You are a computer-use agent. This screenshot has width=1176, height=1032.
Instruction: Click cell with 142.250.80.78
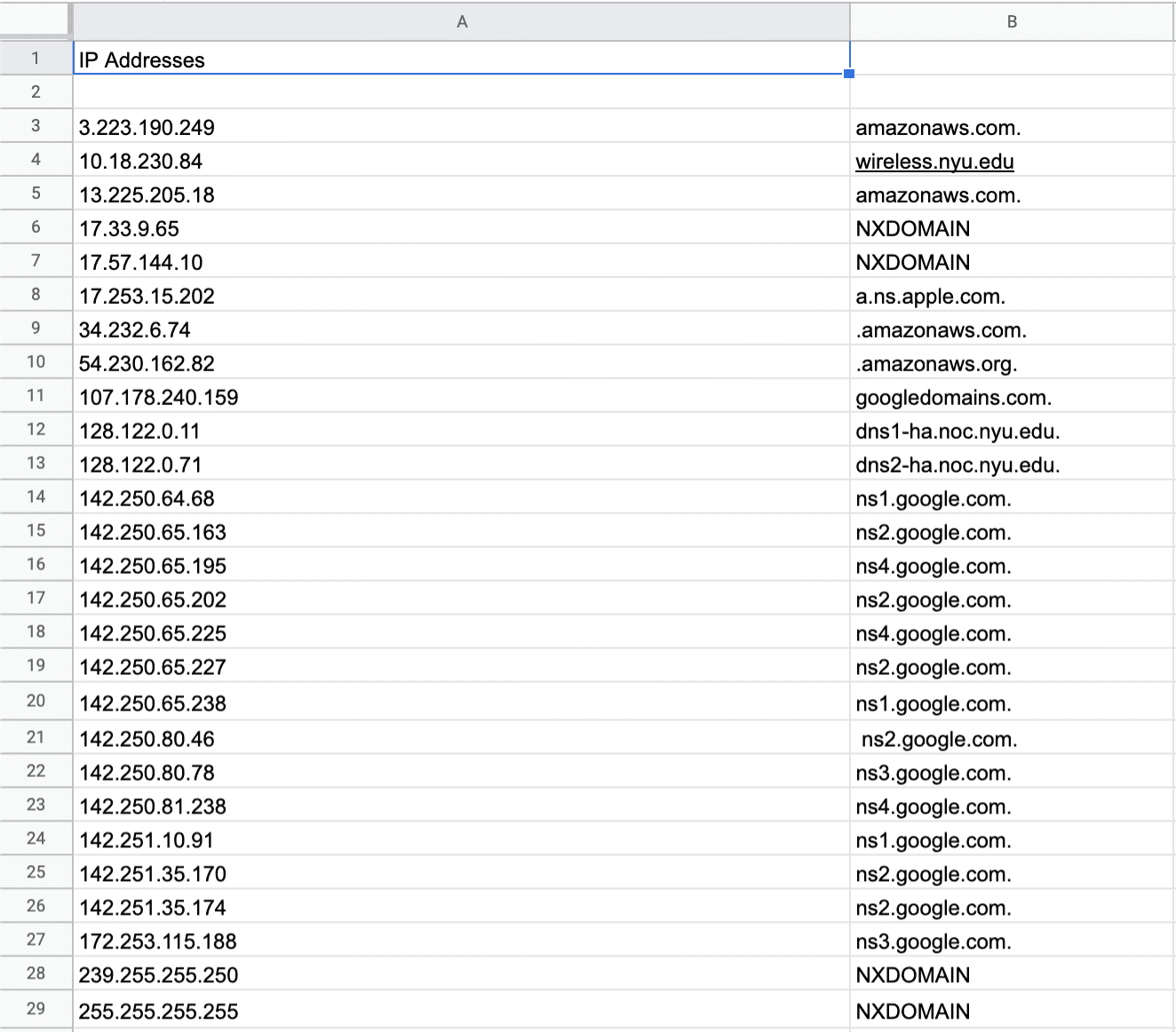coord(461,773)
